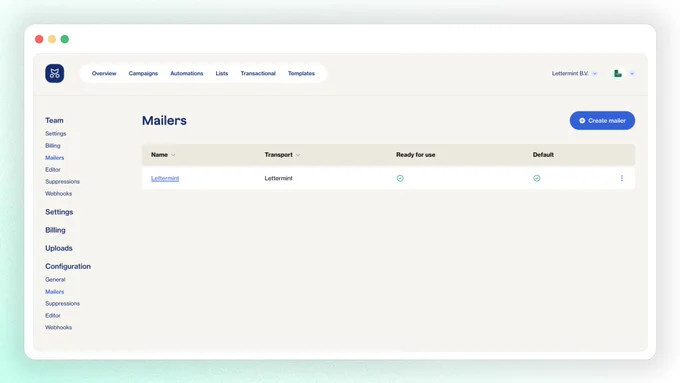680x383 pixels.
Task: Open Webhooks under Configuration
Action: [x=59, y=327]
